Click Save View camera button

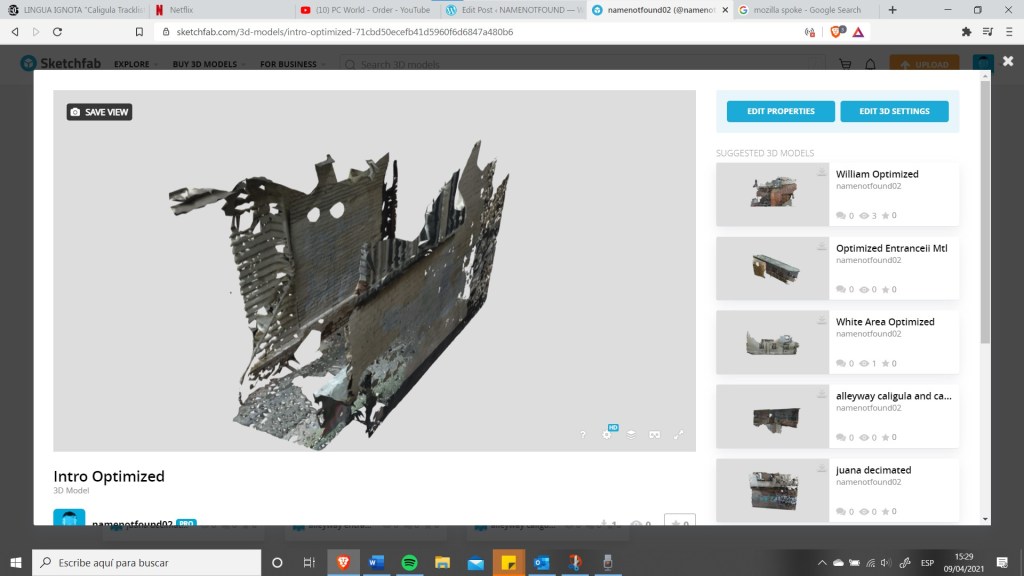point(99,112)
